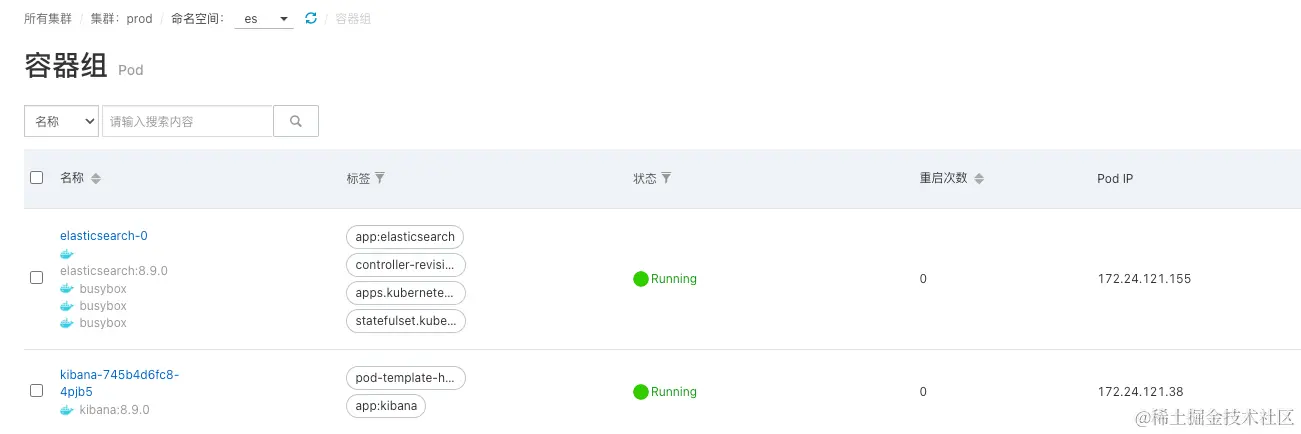Click the search magnifier button
Image resolution: width=1301 pixels, height=434 pixels.
pyautogui.click(x=296, y=121)
